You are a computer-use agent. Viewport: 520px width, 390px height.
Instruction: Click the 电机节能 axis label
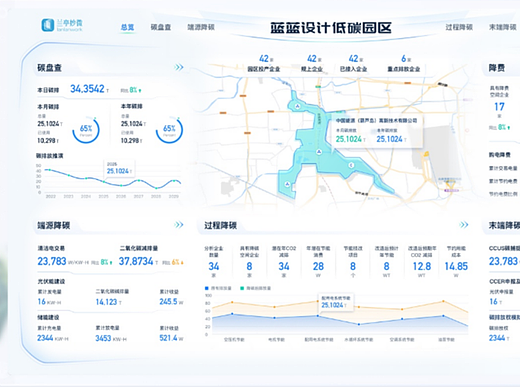point(277,340)
